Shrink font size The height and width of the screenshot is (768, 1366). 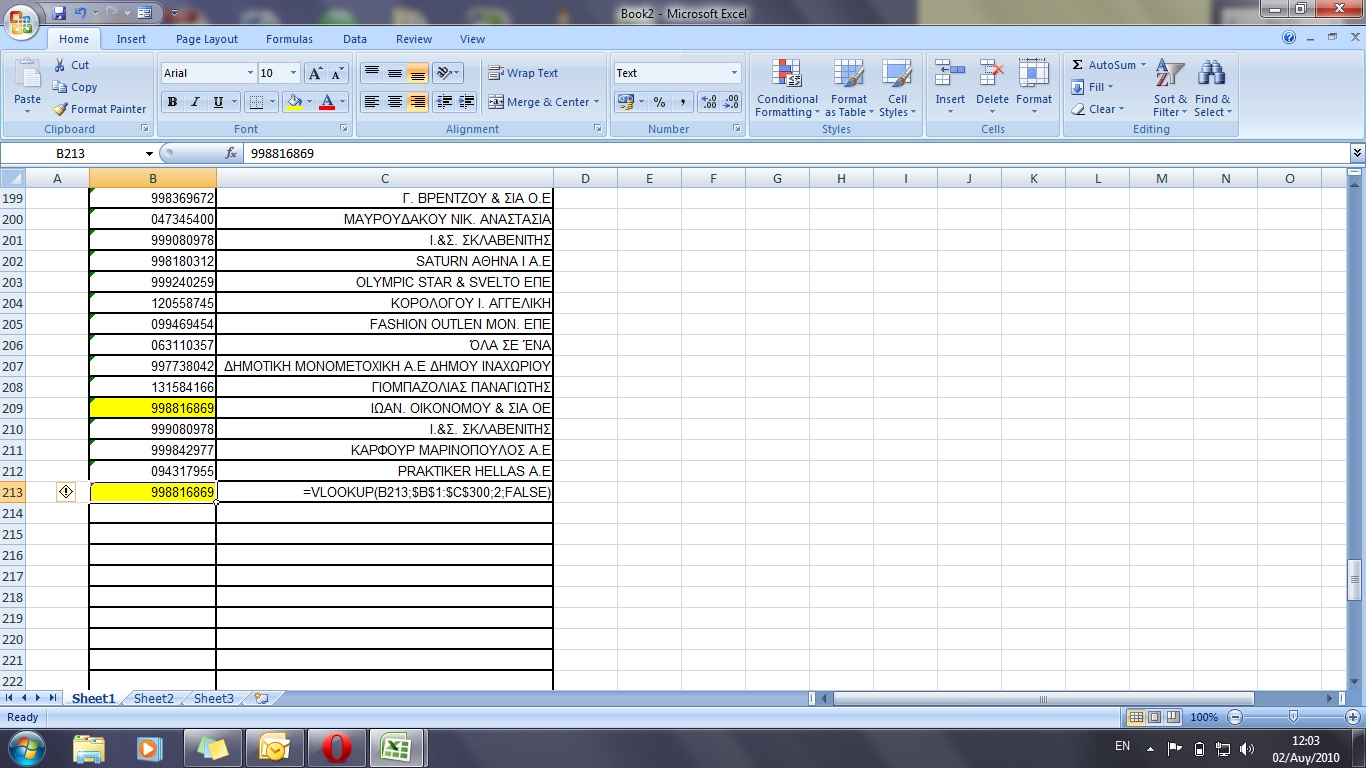[x=337, y=73]
